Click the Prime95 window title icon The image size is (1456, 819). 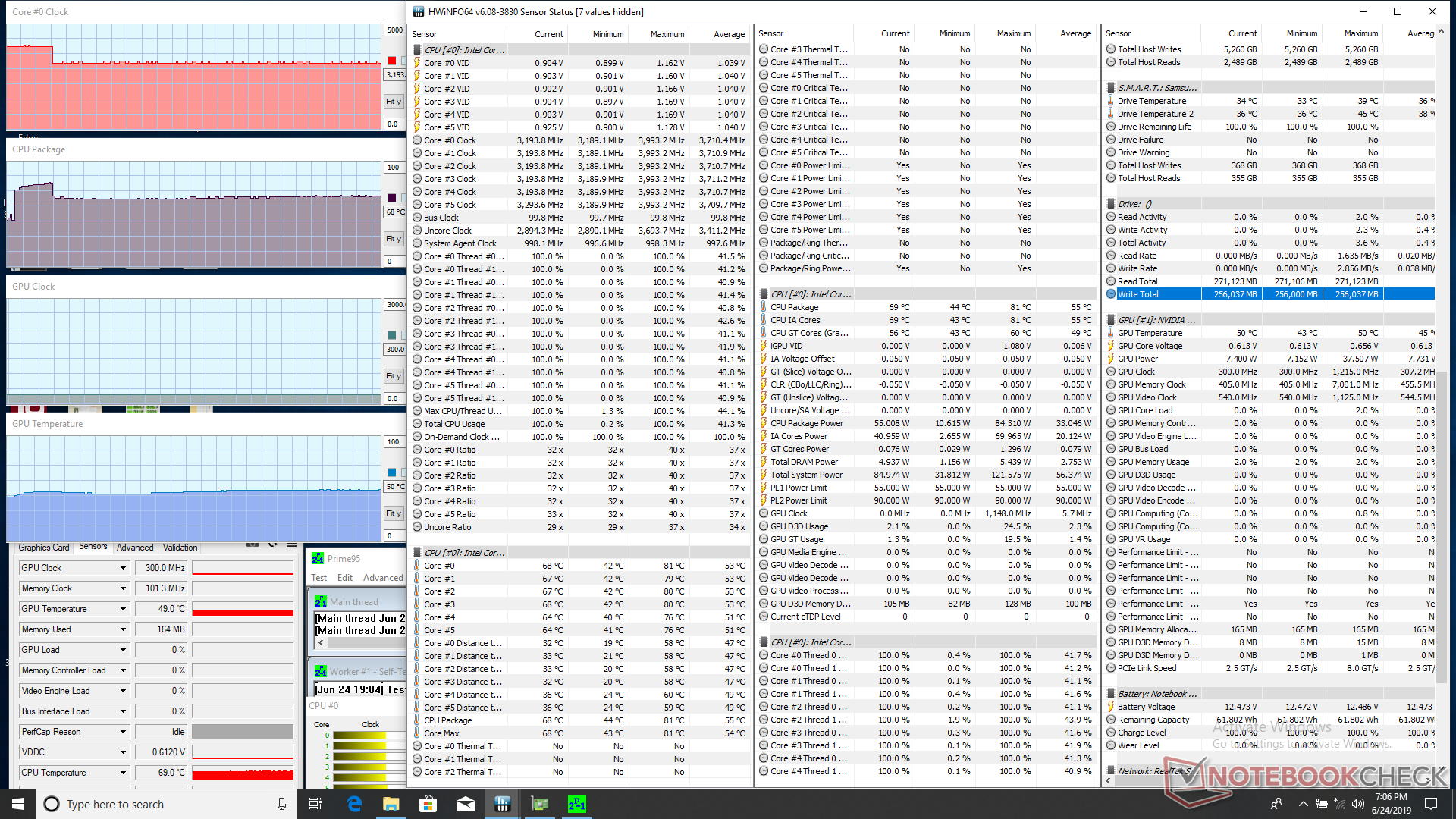(x=318, y=558)
